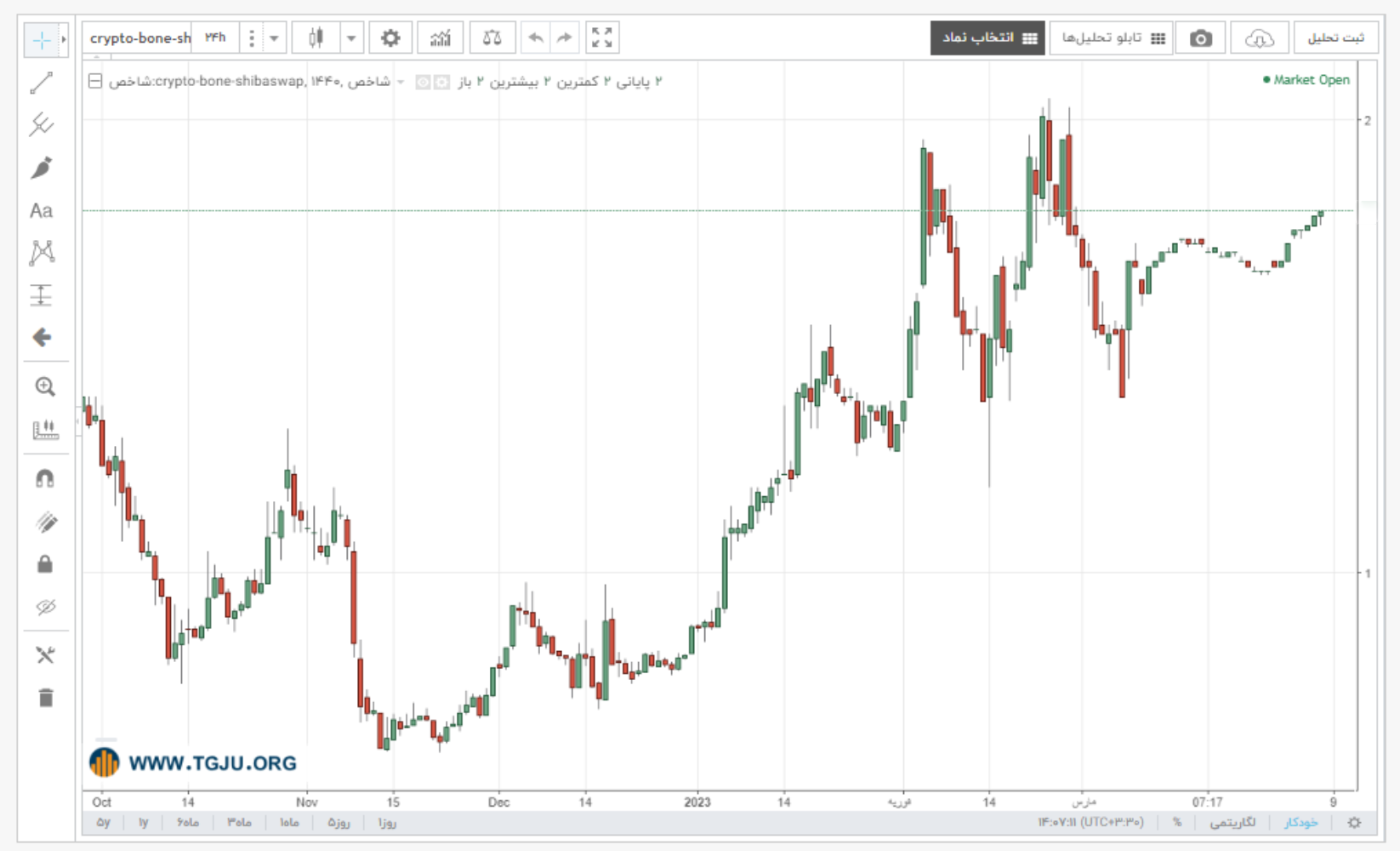Expand legend title dropdown arrow
The width and height of the screenshot is (1400, 851).
coord(401,82)
